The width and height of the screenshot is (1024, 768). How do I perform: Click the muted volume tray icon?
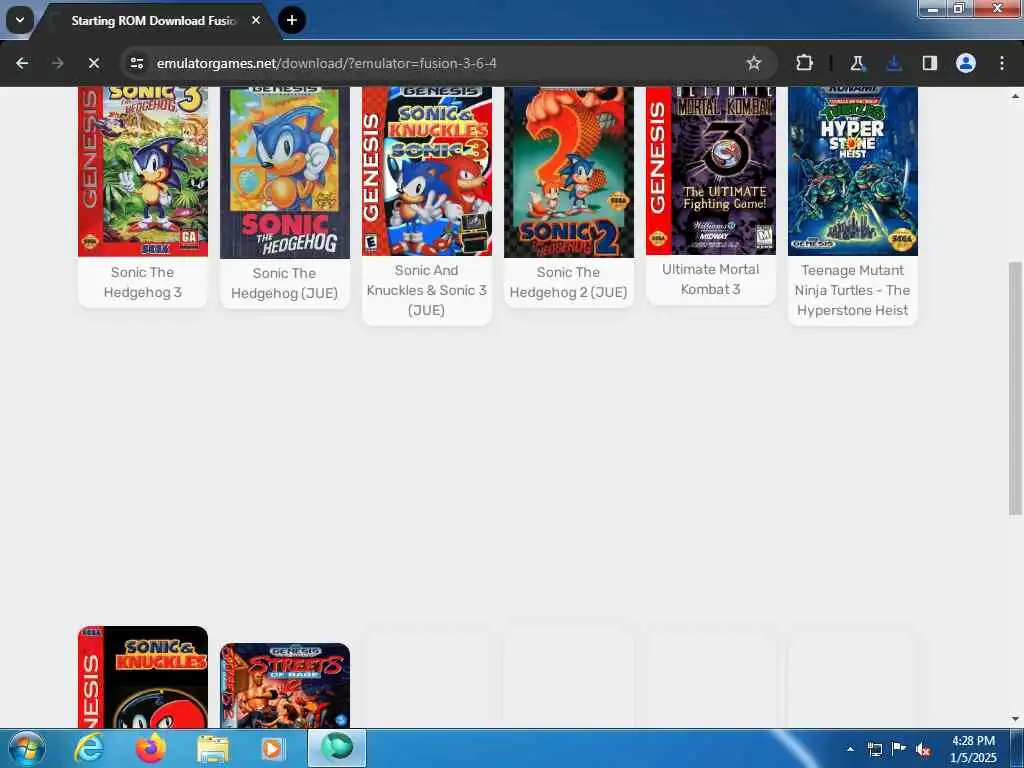tap(923, 750)
